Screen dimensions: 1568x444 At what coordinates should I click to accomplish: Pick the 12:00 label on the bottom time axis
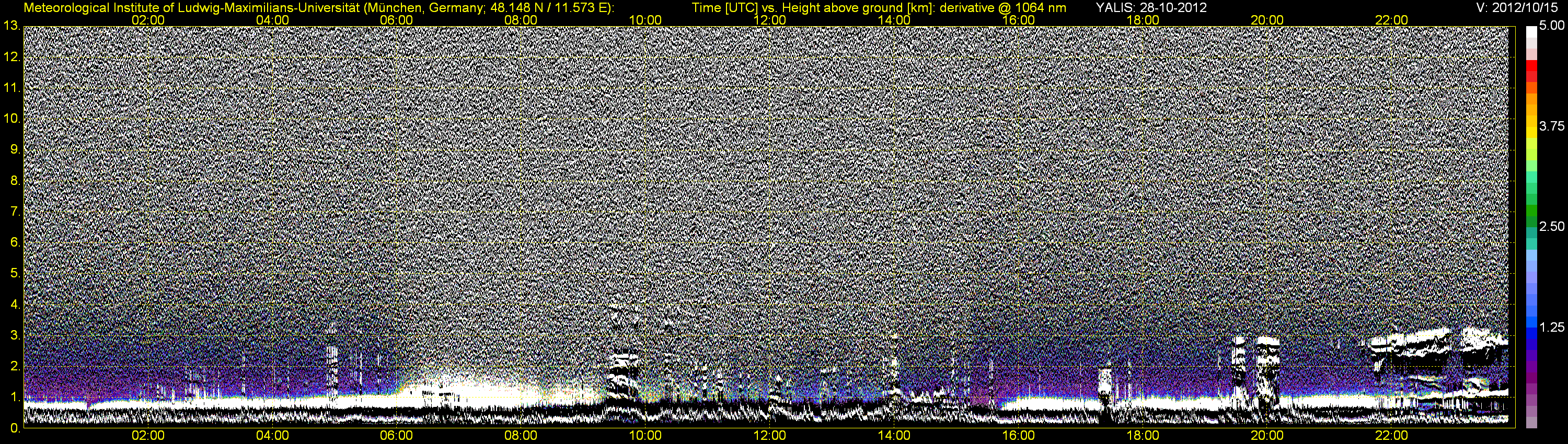point(769,436)
